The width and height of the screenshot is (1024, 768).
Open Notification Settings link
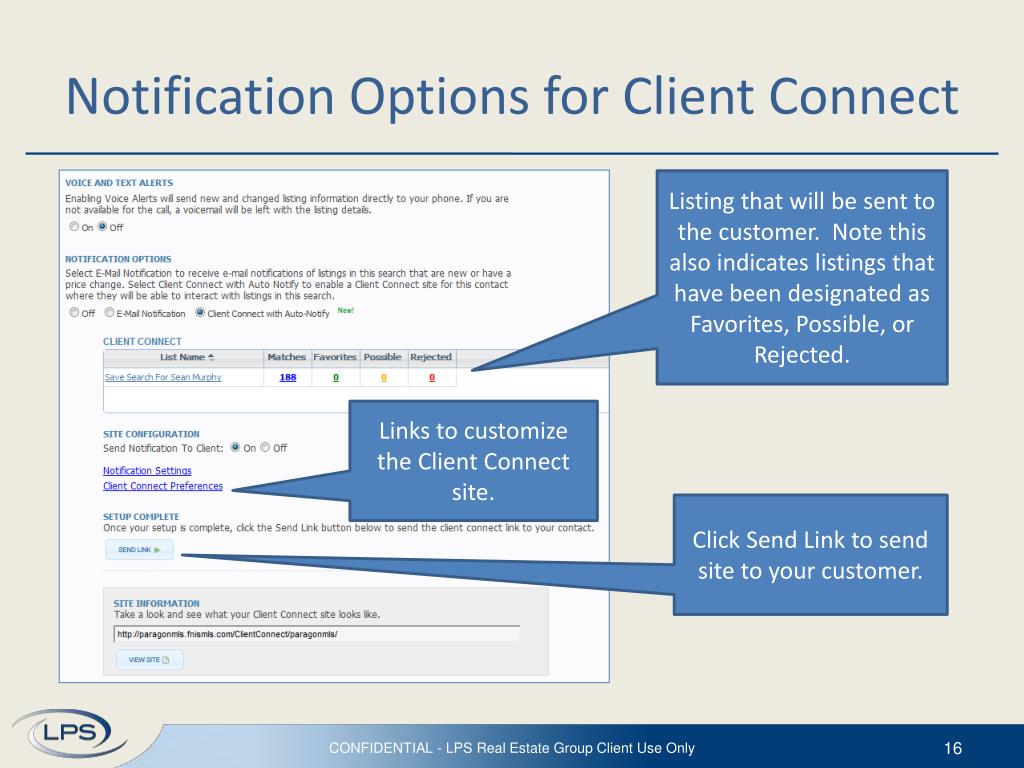tap(147, 471)
